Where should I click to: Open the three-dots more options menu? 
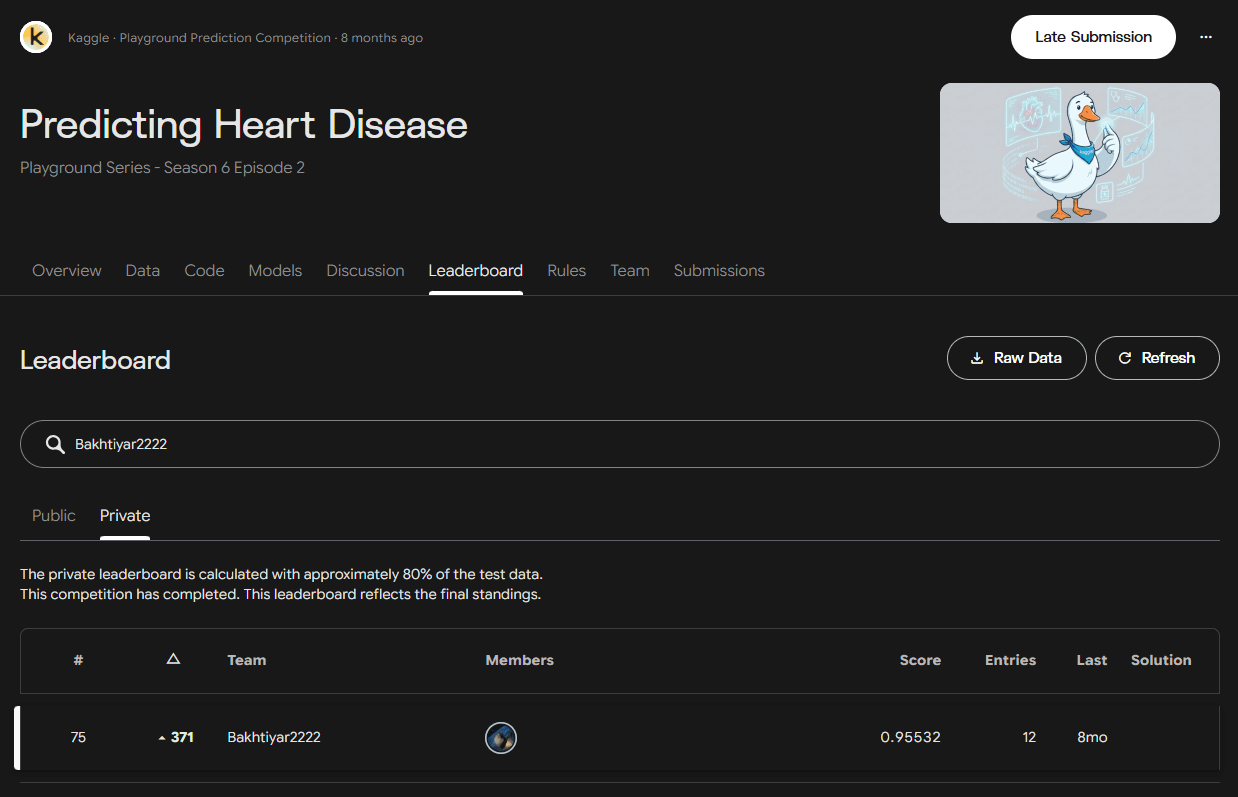[1206, 37]
